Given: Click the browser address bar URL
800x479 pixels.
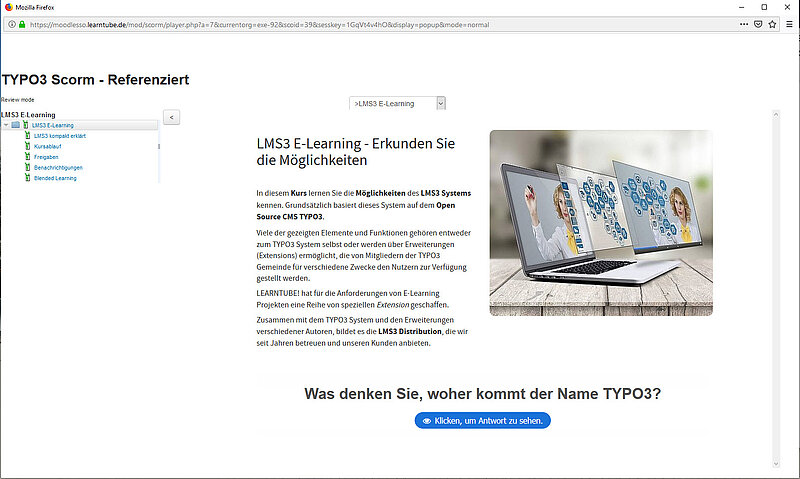Looking at the screenshot, I should (x=260, y=23).
